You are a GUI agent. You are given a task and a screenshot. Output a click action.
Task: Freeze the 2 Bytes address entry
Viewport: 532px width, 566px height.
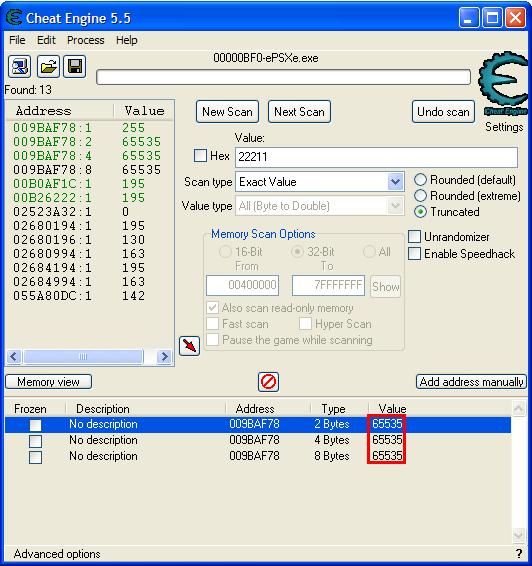(x=35, y=425)
